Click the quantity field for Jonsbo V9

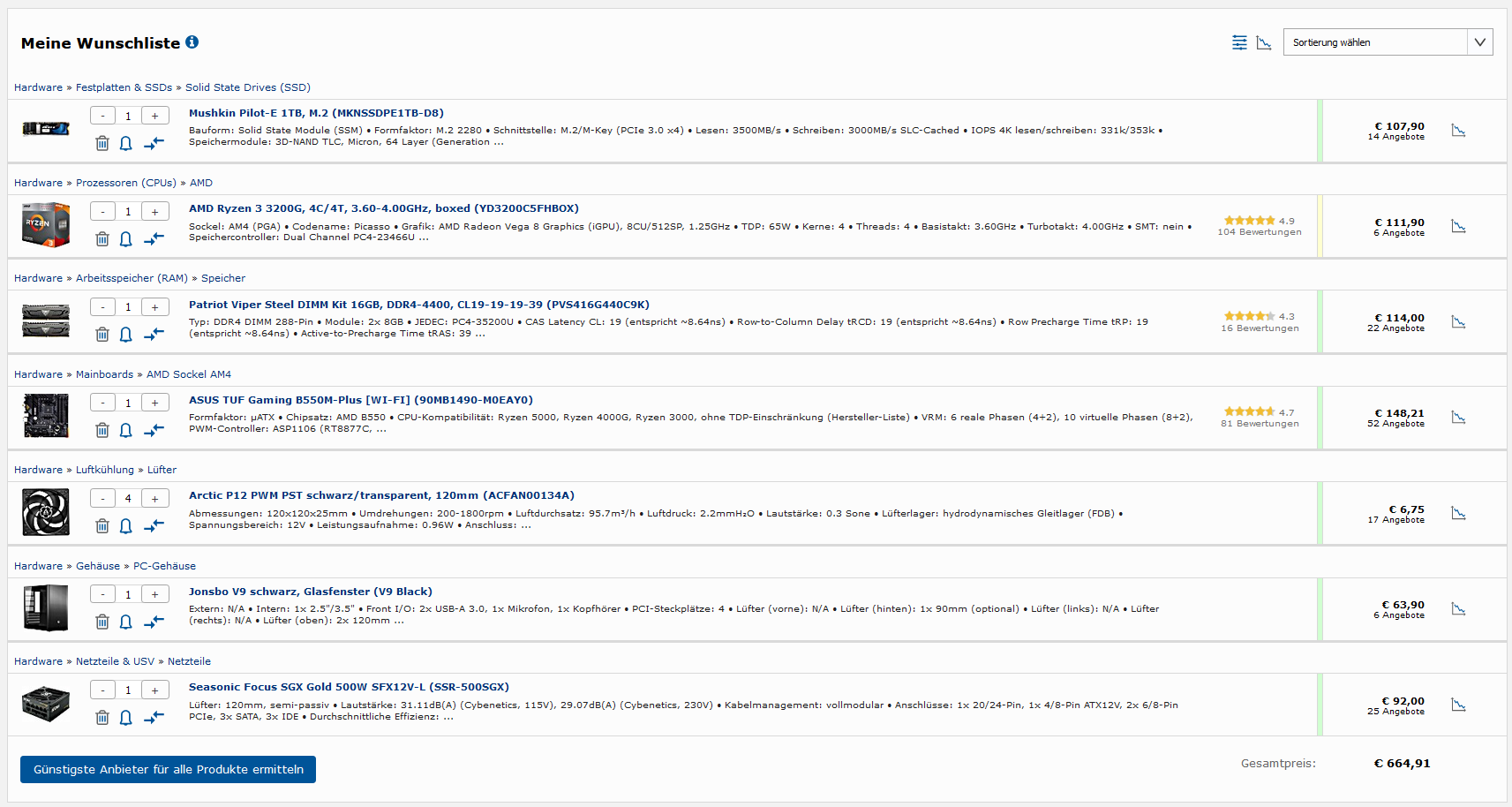click(x=128, y=594)
